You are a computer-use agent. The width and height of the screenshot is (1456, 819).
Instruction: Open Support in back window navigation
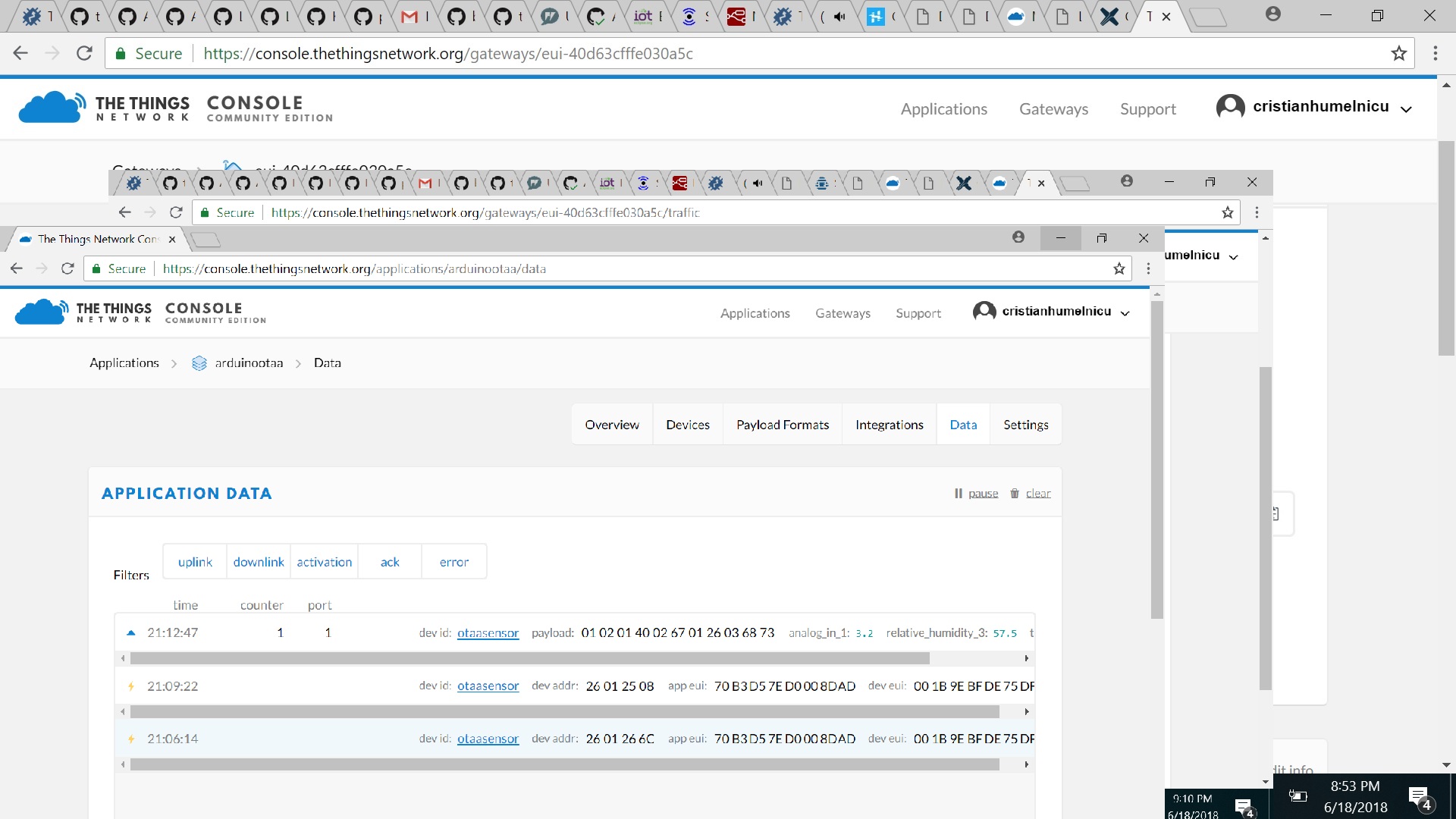click(x=1147, y=109)
